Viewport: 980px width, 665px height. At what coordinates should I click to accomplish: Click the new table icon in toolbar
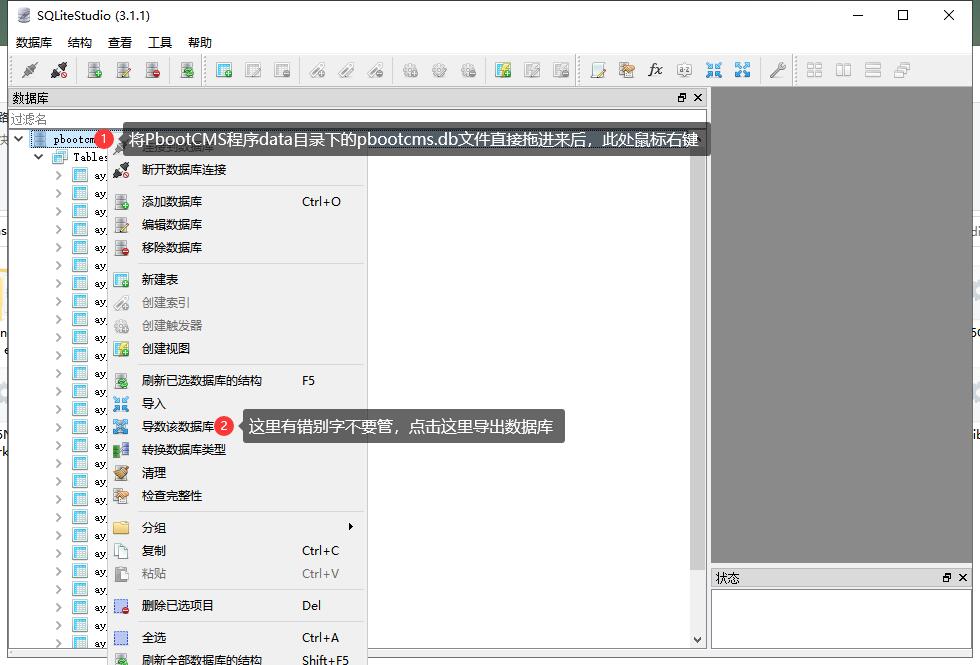coord(224,70)
